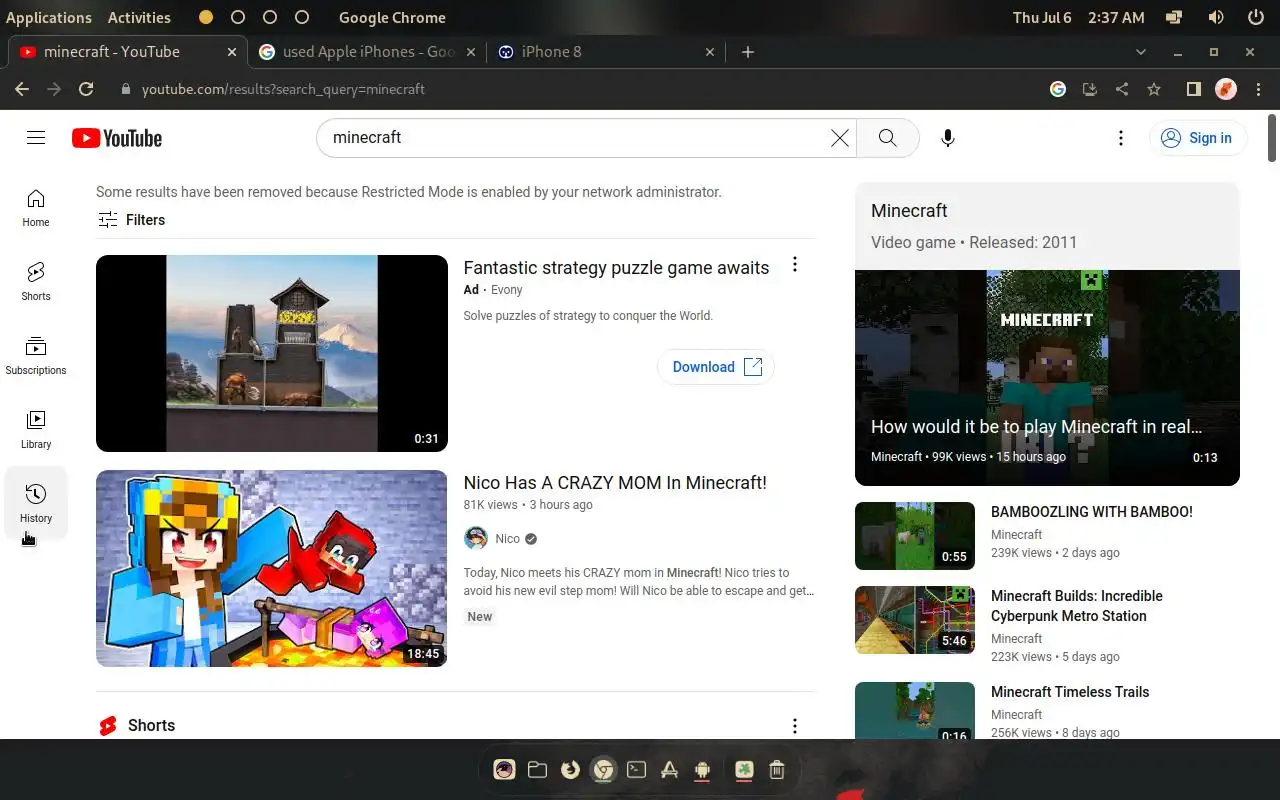
Task: Open the Applications menu
Action: (49, 17)
